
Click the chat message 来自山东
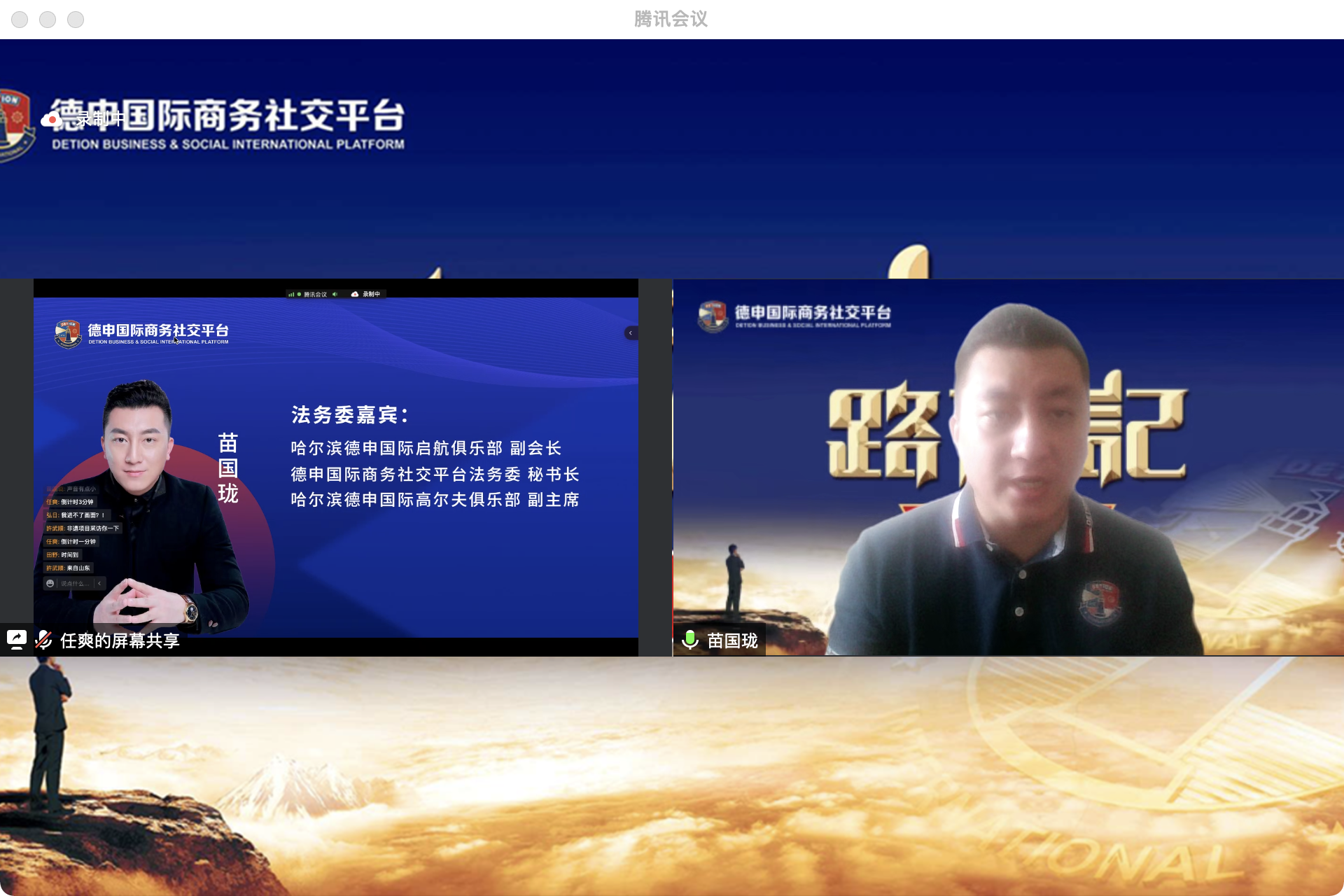point(68,568)
